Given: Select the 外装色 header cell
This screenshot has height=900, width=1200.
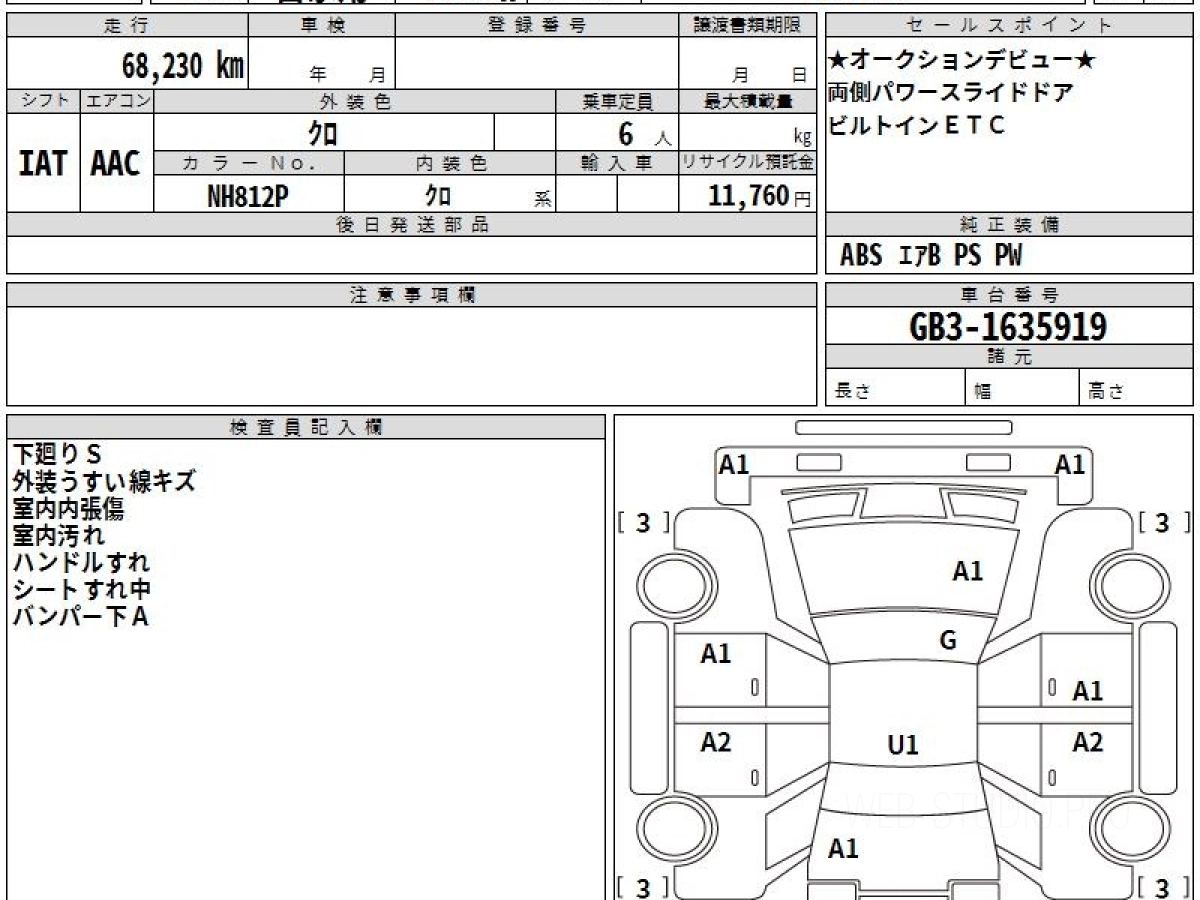Looking at the screenshot, I should pos(355,101).
